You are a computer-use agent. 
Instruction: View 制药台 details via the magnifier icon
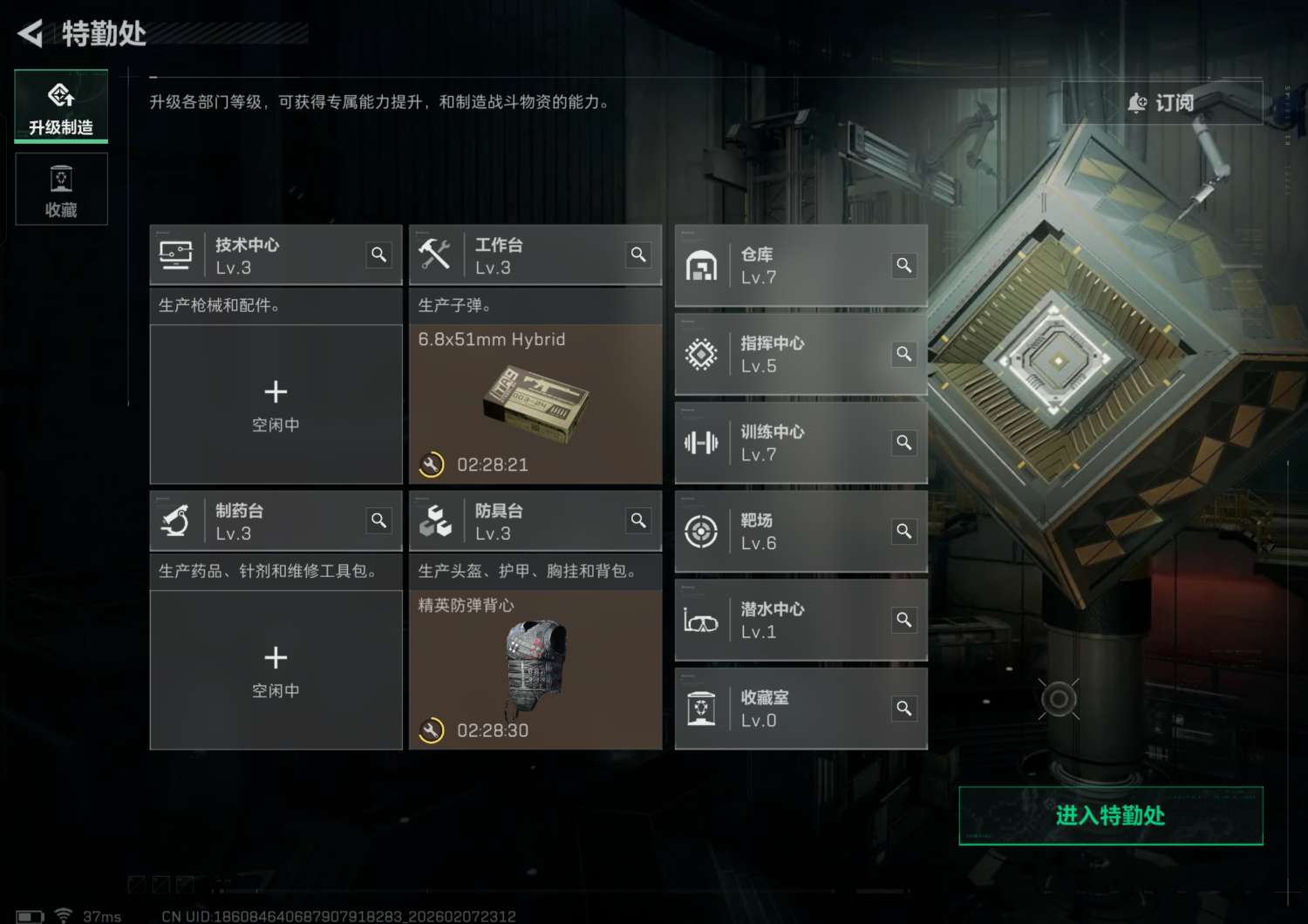pyautogui.click(x=378, y=520)
